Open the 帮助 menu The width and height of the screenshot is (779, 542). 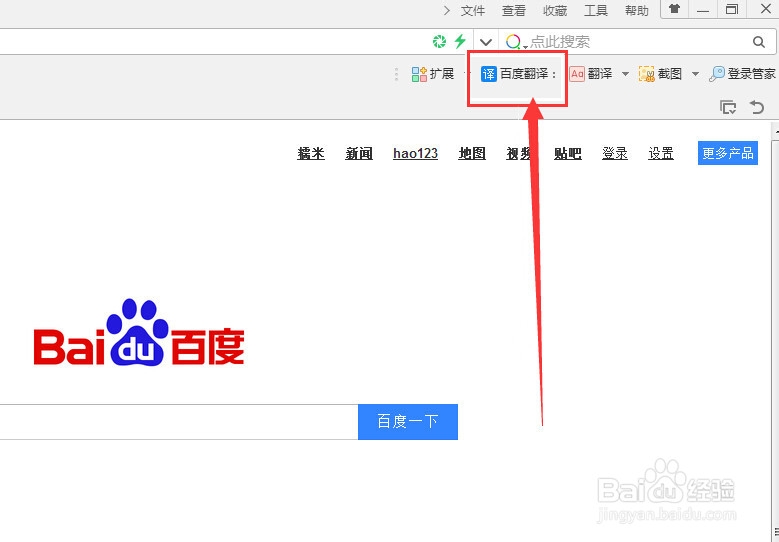tap(636, 10)
